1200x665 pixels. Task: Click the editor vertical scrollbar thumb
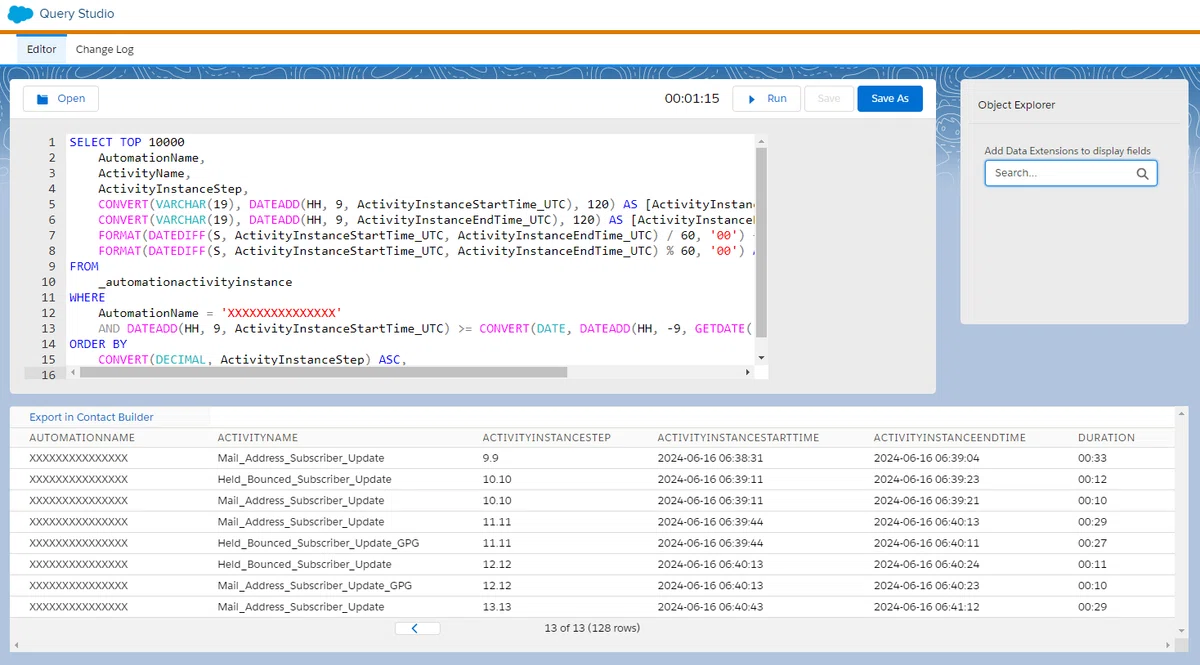761,243
